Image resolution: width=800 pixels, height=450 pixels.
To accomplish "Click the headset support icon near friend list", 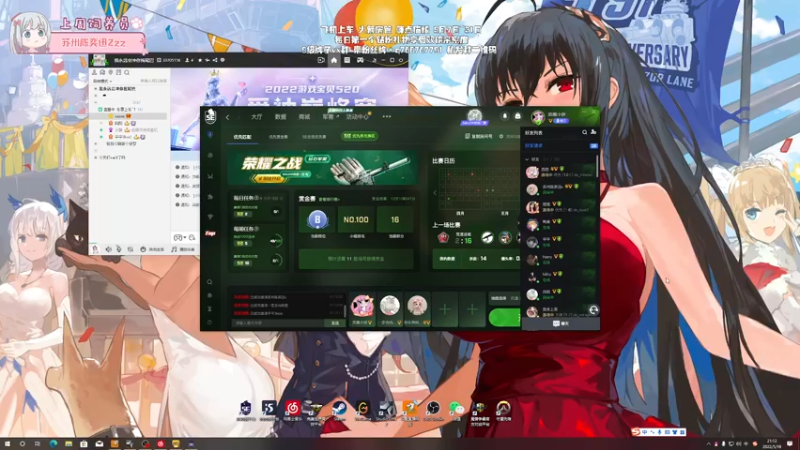I will click(x=593, y=310).
